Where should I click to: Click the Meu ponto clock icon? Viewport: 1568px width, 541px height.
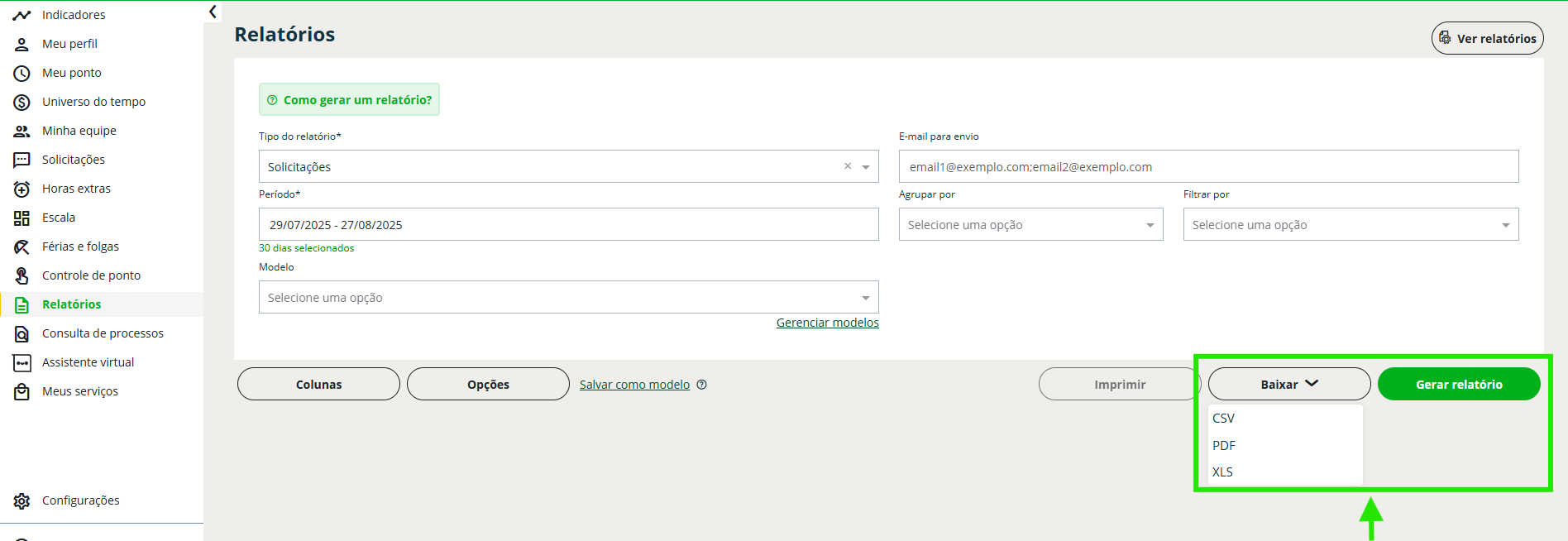click(22, 74)
